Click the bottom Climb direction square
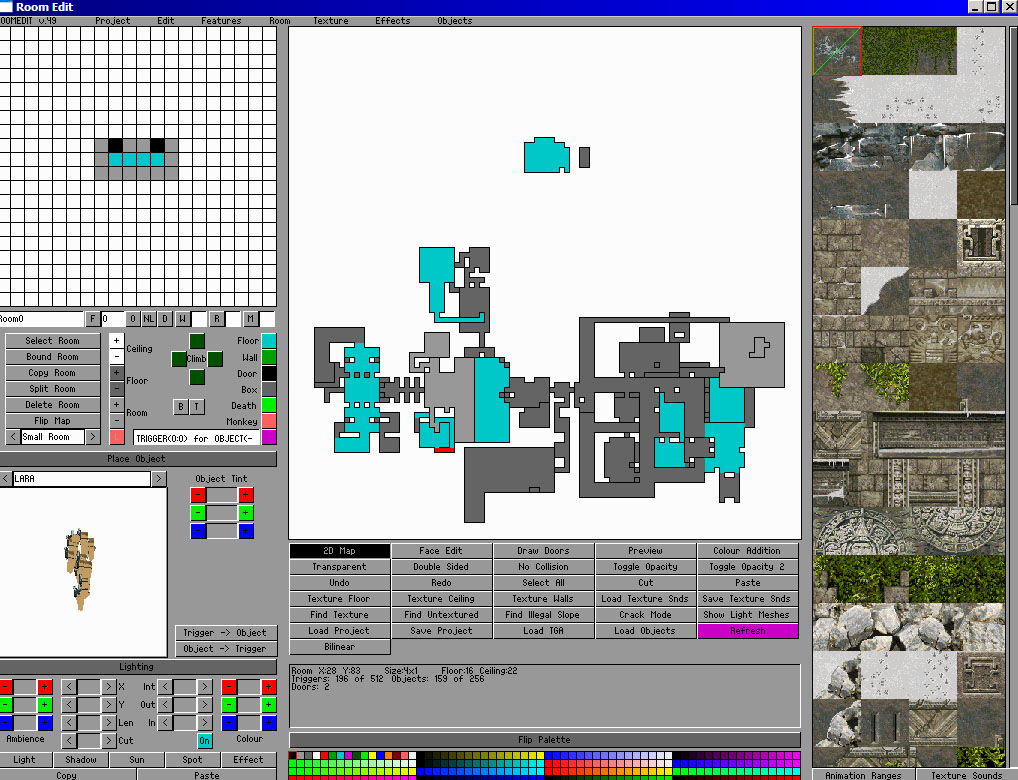 click(197, 377)
